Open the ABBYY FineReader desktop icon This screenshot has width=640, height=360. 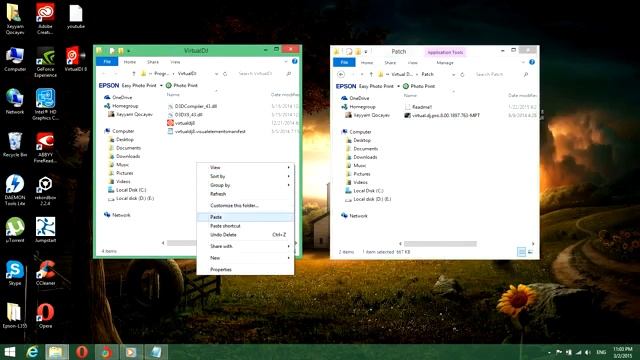click(45, 147)
